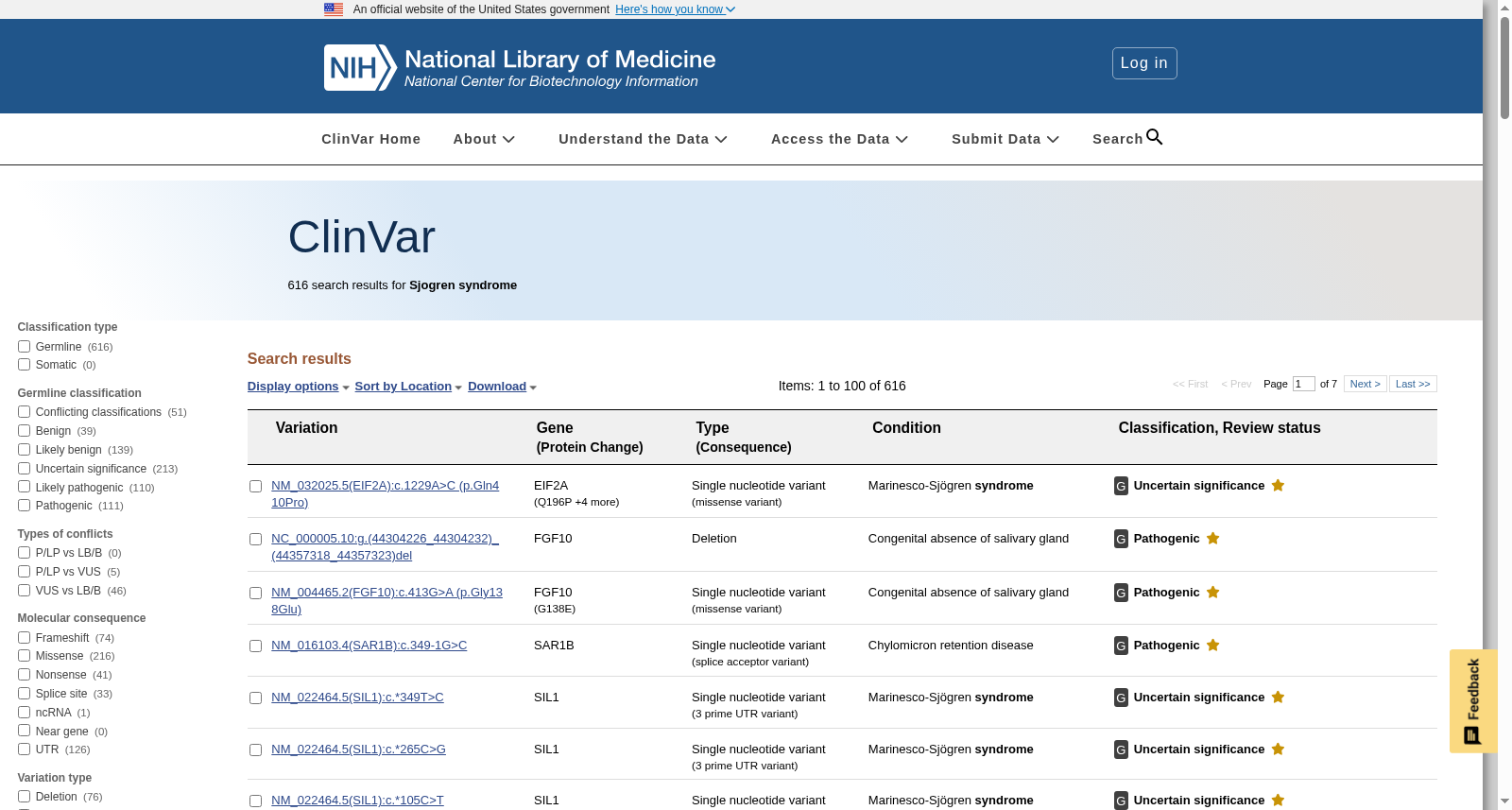This screenshot has width=1512, height=810.
Task: Open search via magnifying glass icon
Action: tap(1155, 138)
